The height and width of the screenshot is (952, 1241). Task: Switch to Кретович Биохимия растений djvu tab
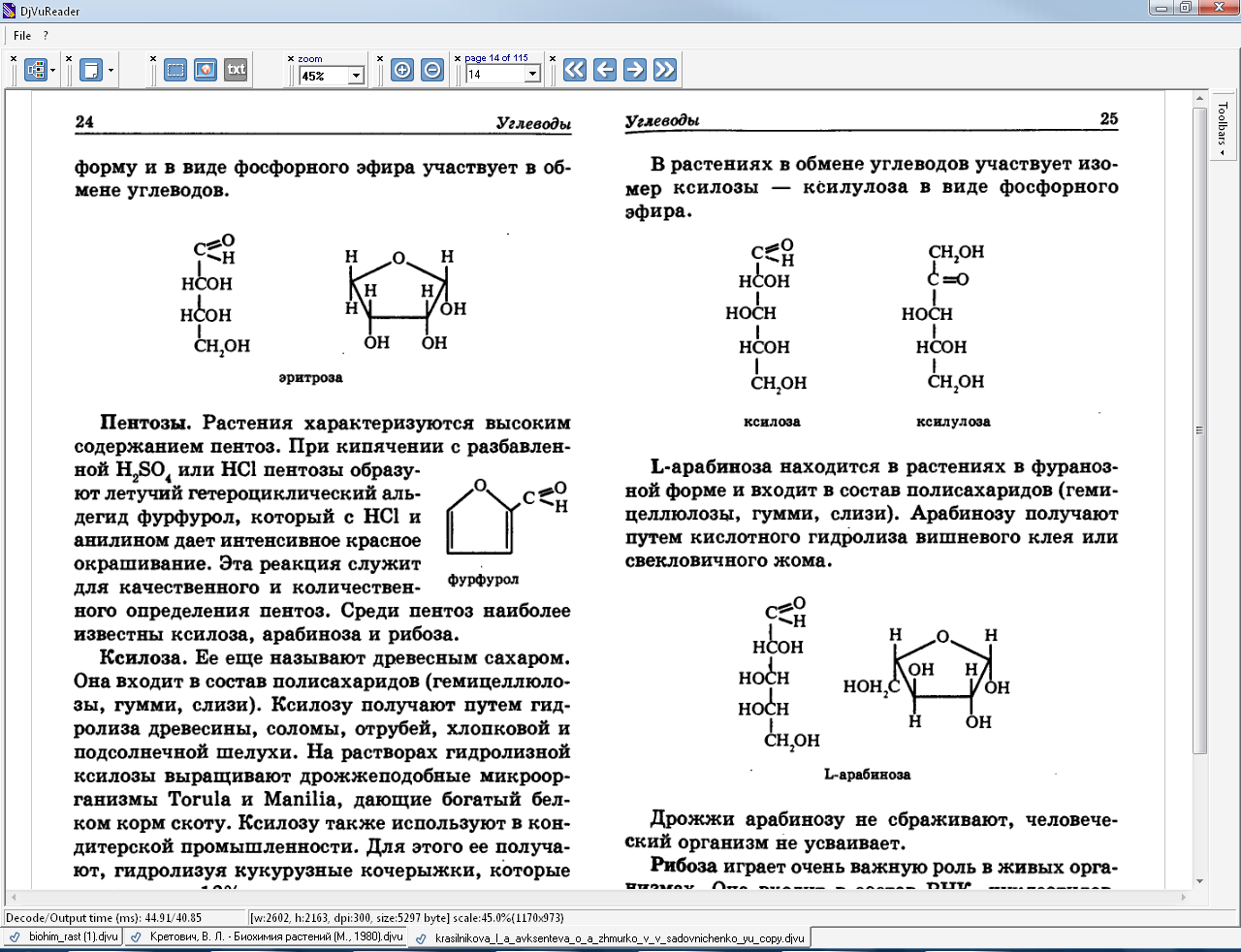[268, 937]
